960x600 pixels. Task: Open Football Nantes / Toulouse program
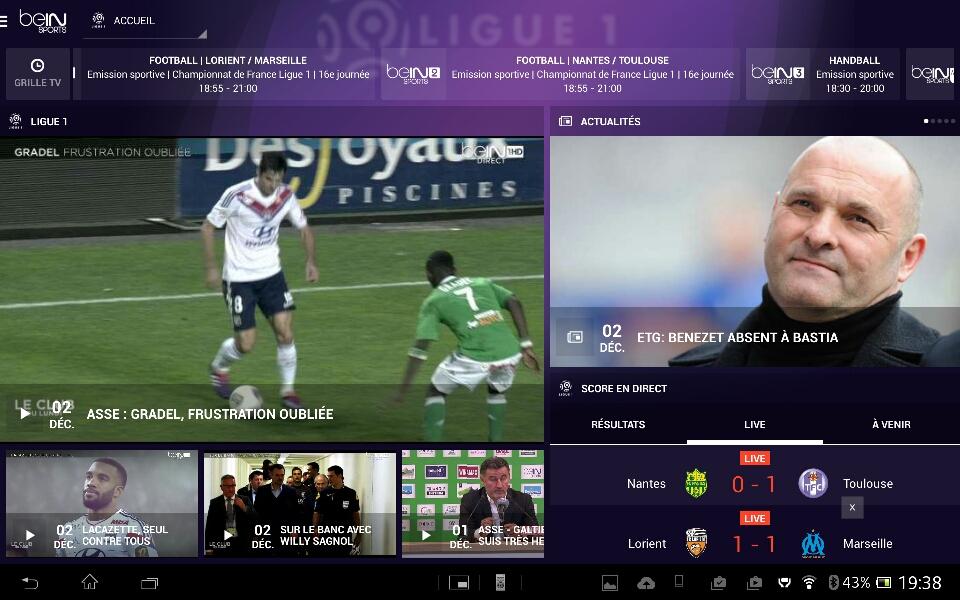pyautogui.click(x=592, y=74)
